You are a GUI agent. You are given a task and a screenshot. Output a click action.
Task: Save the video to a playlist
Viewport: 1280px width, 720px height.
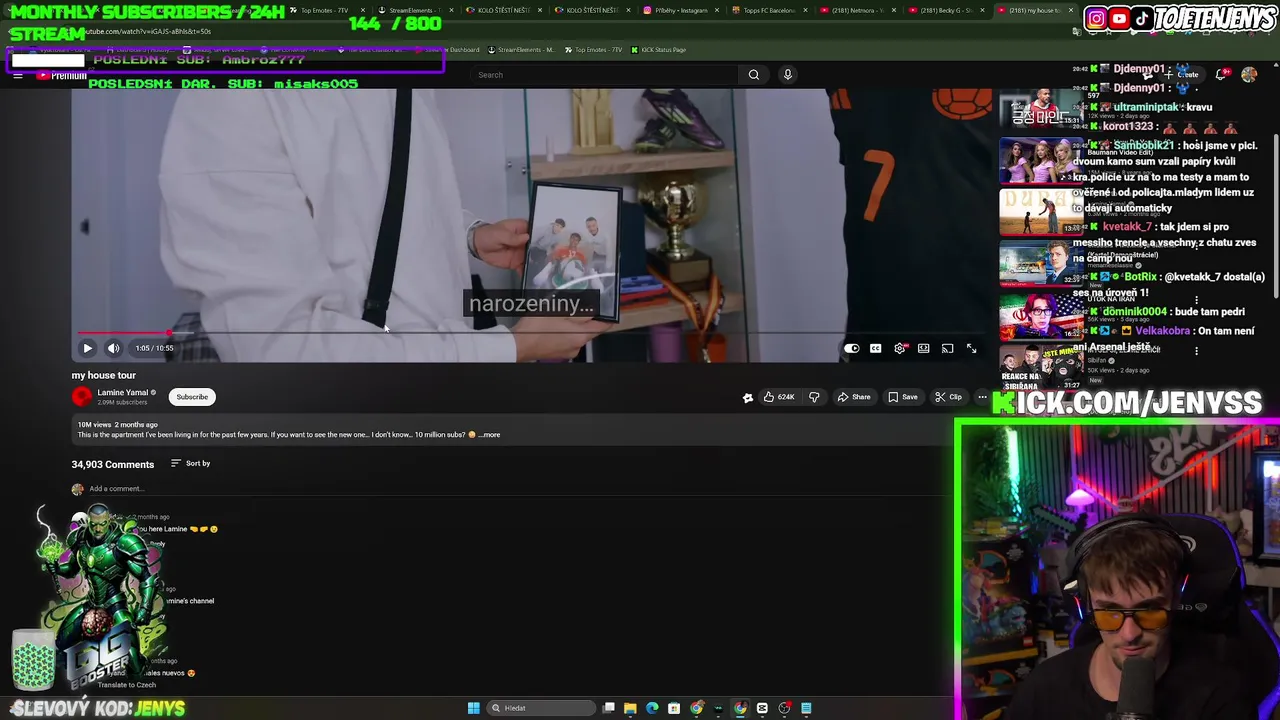click(x=902, y=397)
